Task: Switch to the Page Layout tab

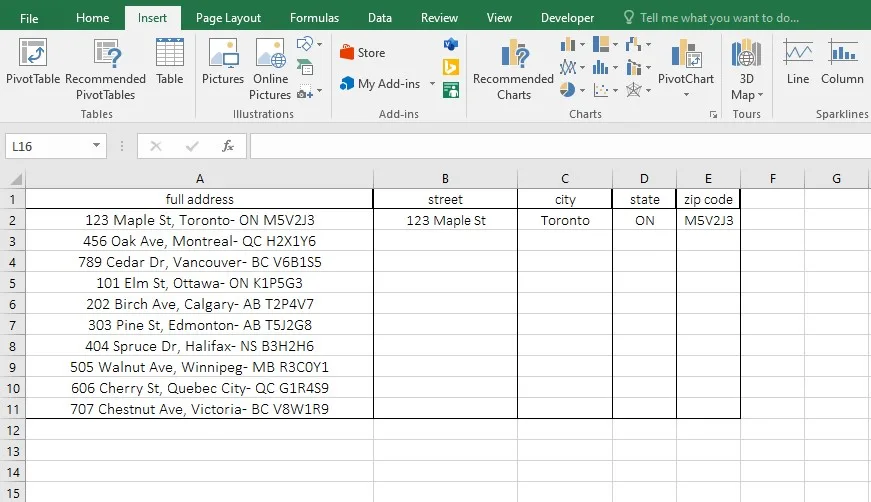Action: tap(228, 18)
